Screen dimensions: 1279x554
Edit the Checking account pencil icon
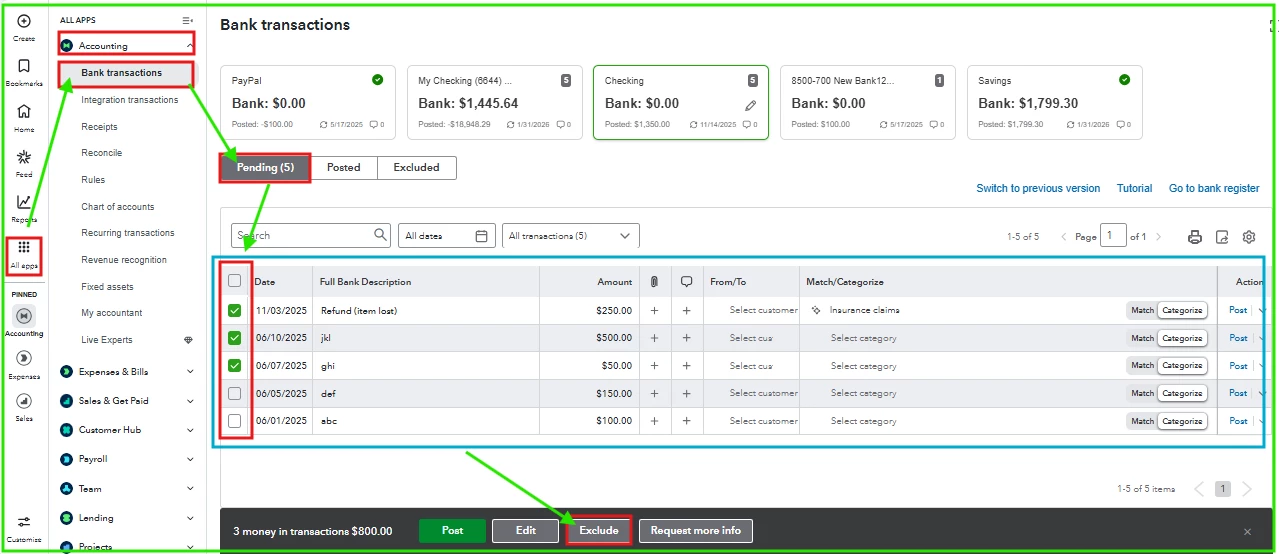[x=751, y=104]
